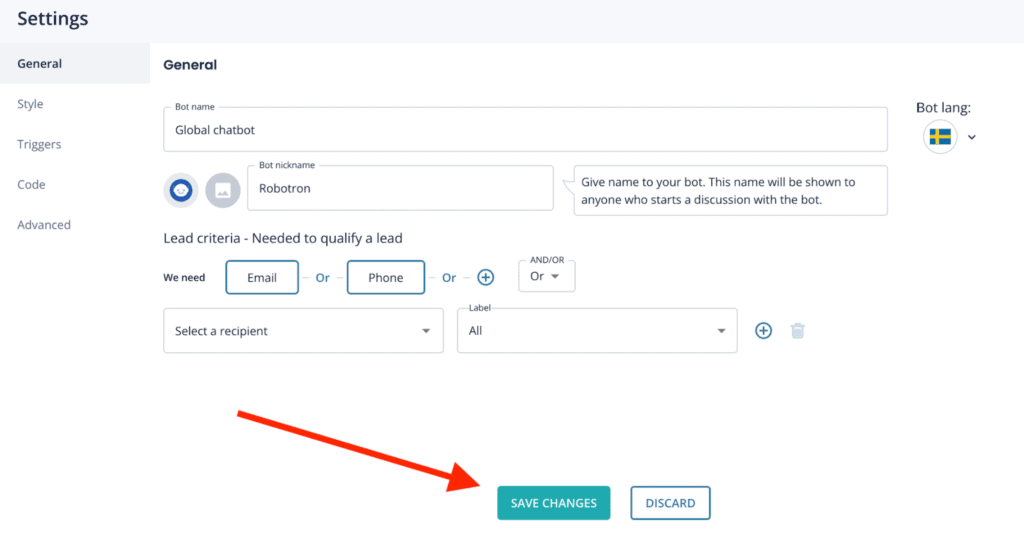Image resolution: width=1024 pixels, height=540 pixels.
Task: Switch to the Style settings tab
Action: tap(30, 104)
